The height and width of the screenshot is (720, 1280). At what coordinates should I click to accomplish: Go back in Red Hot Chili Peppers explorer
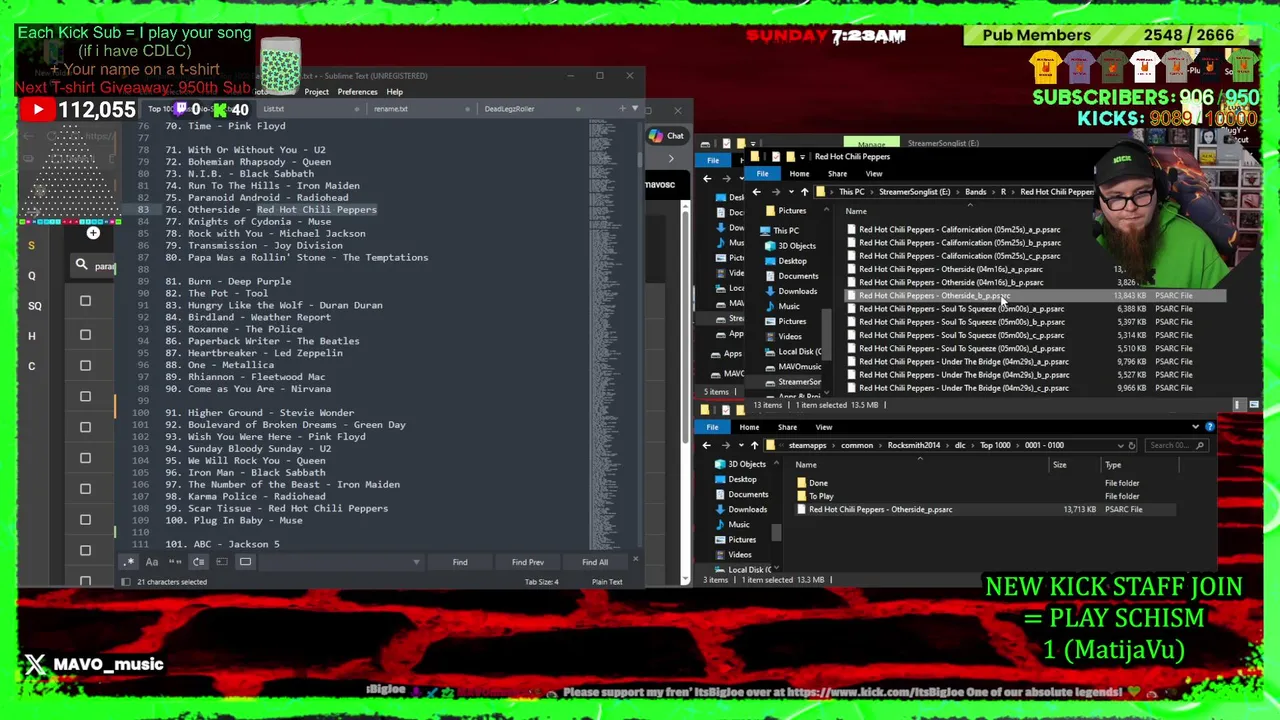757,192
